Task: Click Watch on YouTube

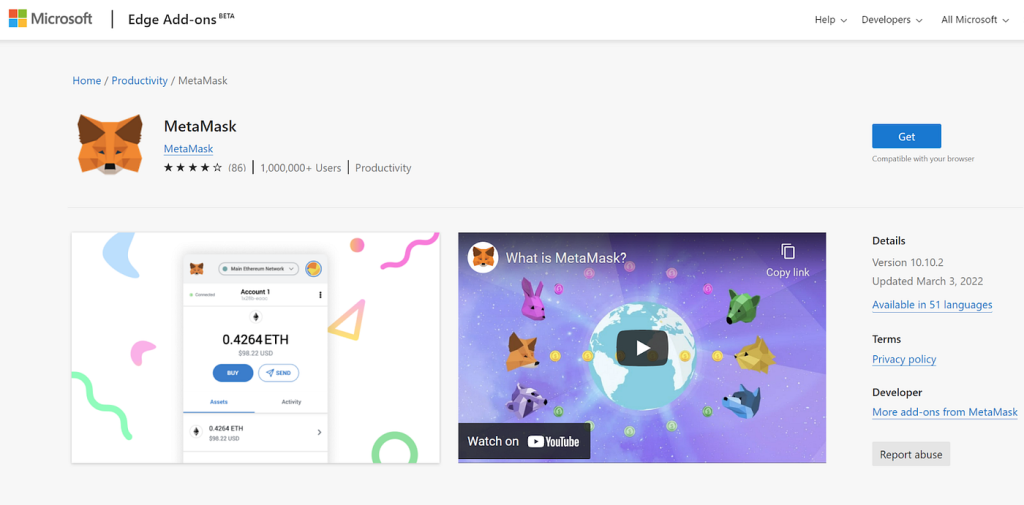Action: pos(524,441)
